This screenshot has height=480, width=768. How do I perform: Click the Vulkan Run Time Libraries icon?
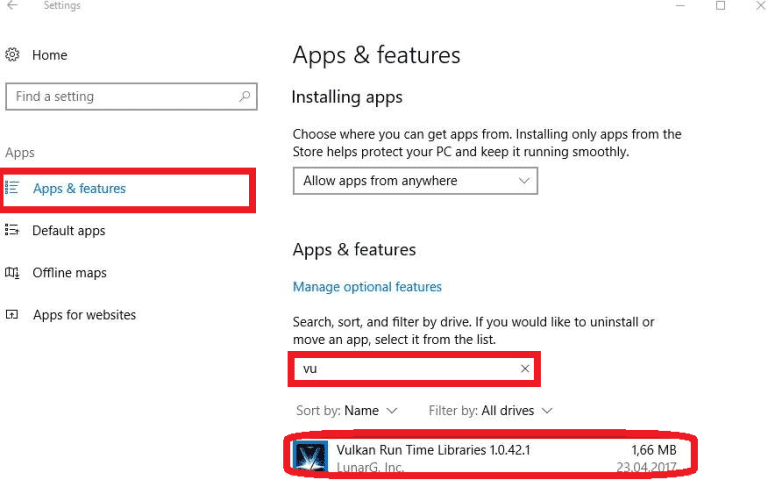click(310, 457)
